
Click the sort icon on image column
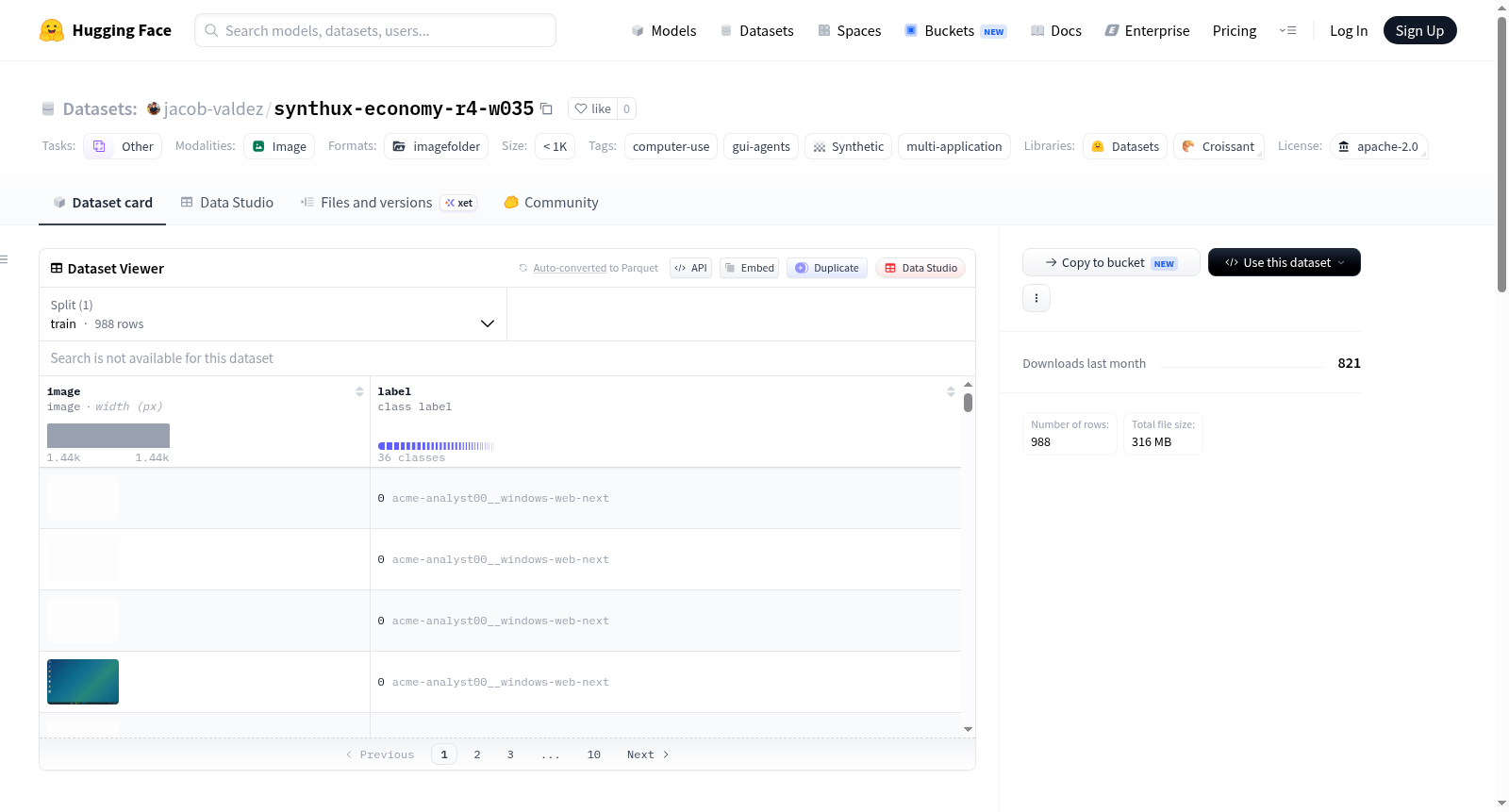(359, 391)
